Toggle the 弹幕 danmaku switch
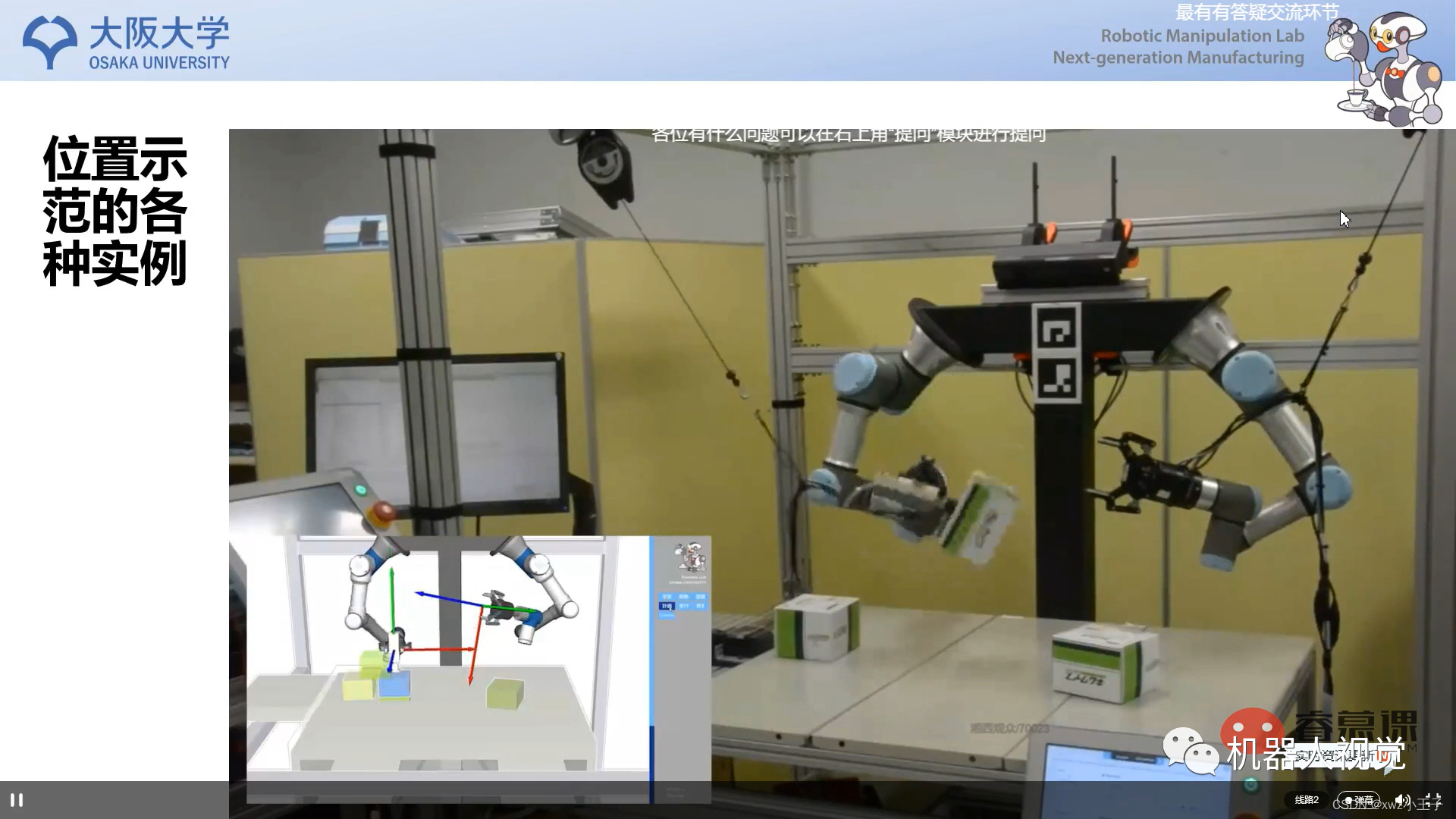The width and height of the screenshot is (1456, 819). 1358,800
